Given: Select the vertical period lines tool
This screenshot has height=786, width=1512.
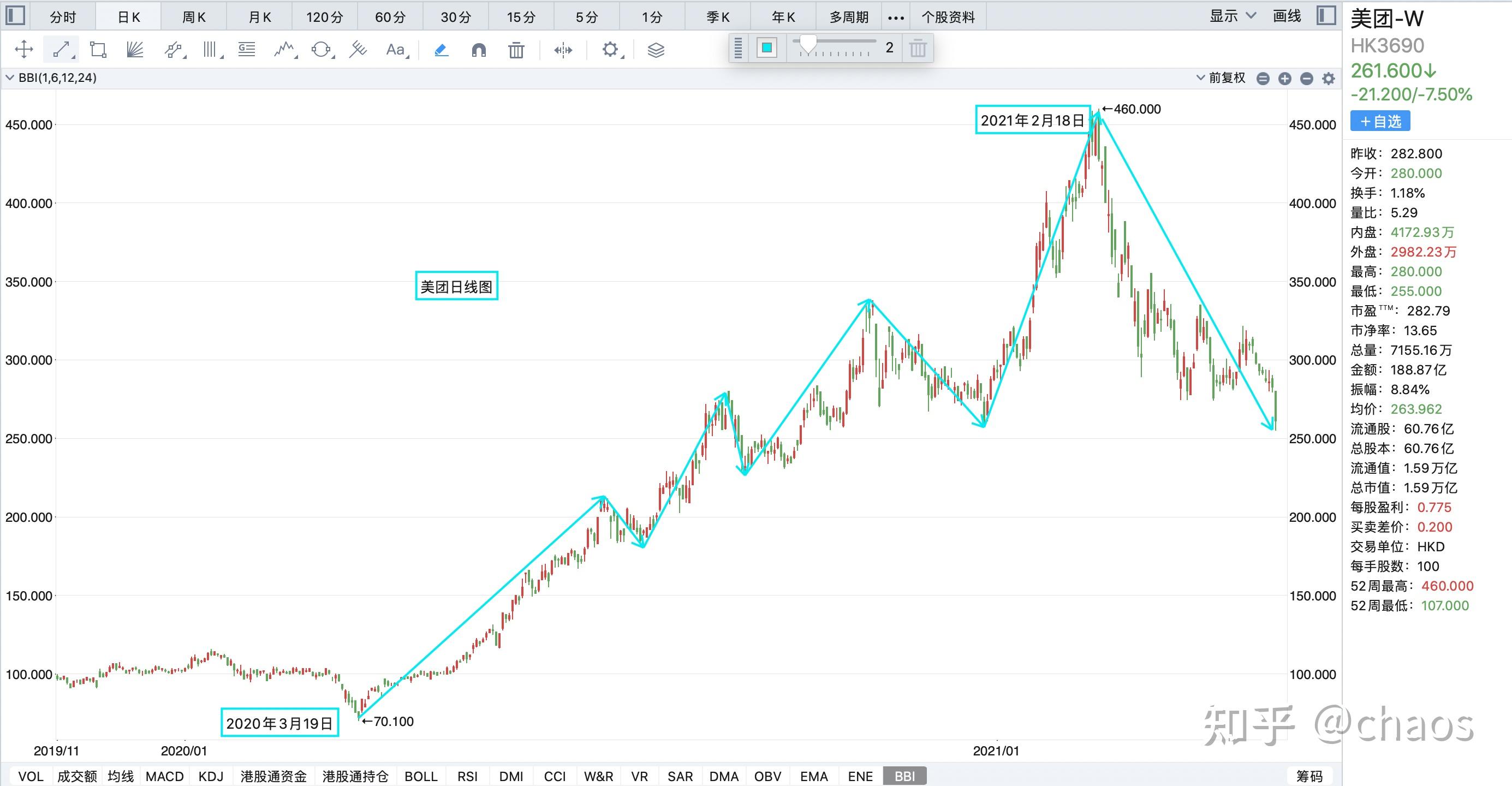Looking at the screenshot, I should click(x=211, y=49).
